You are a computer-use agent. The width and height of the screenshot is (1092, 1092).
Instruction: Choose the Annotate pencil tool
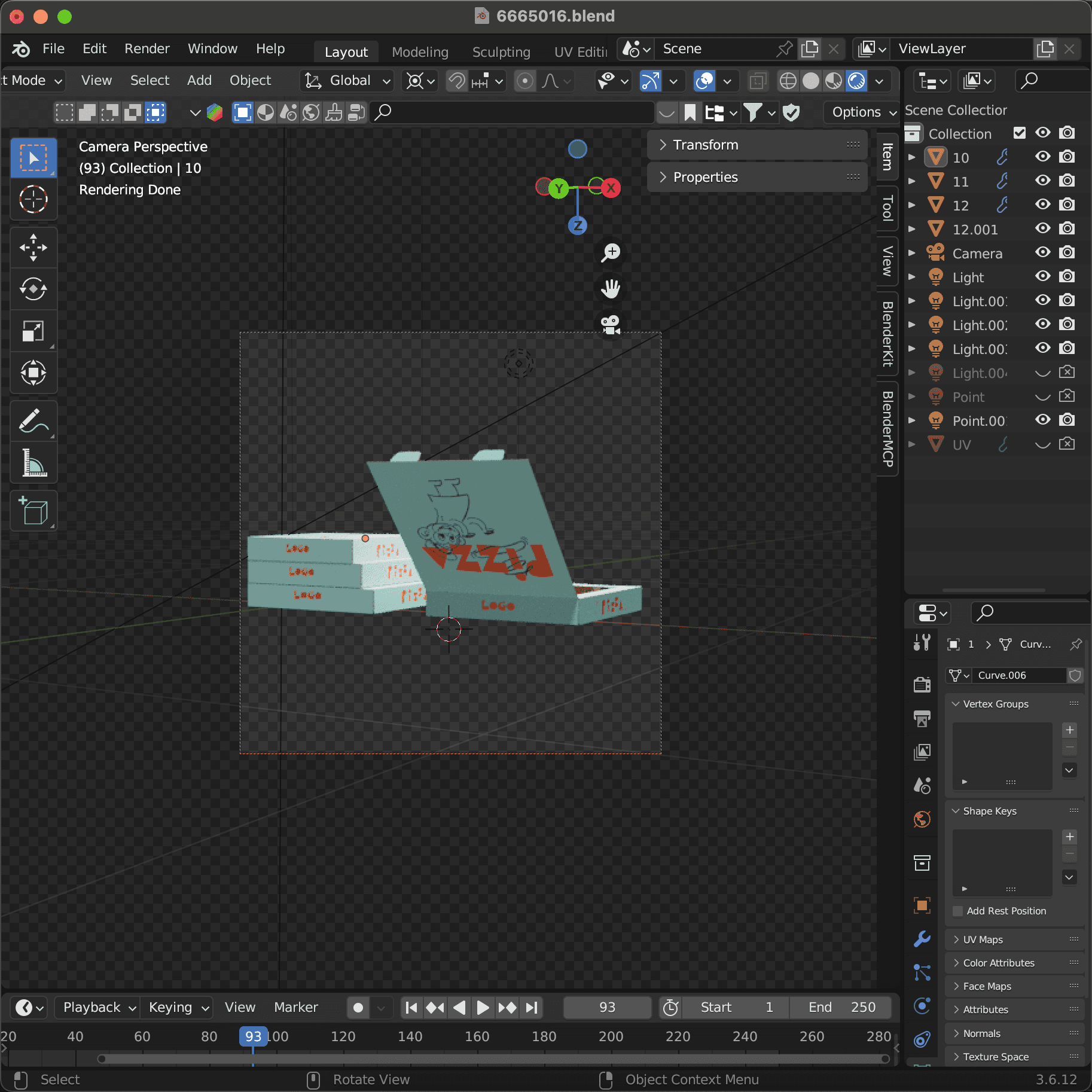pos(33,421)
